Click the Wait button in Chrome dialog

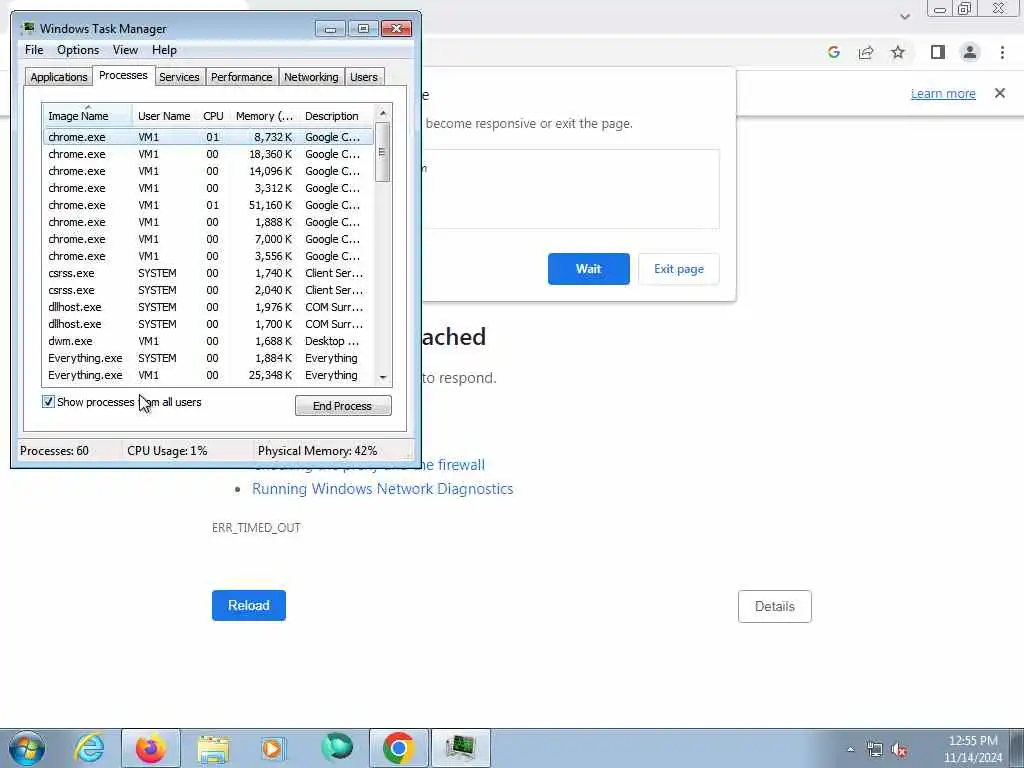[x=588, y=268]
